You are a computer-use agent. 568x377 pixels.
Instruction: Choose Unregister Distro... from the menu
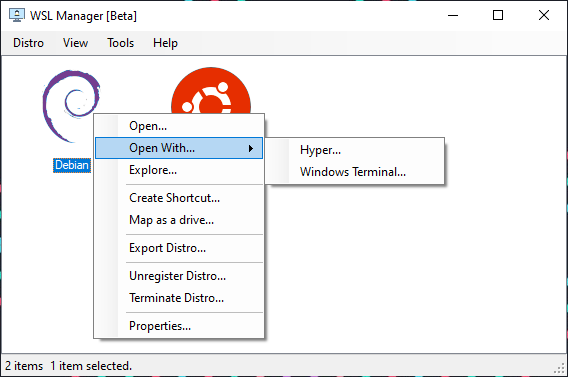pyautogui.click(x=179, y=276)
